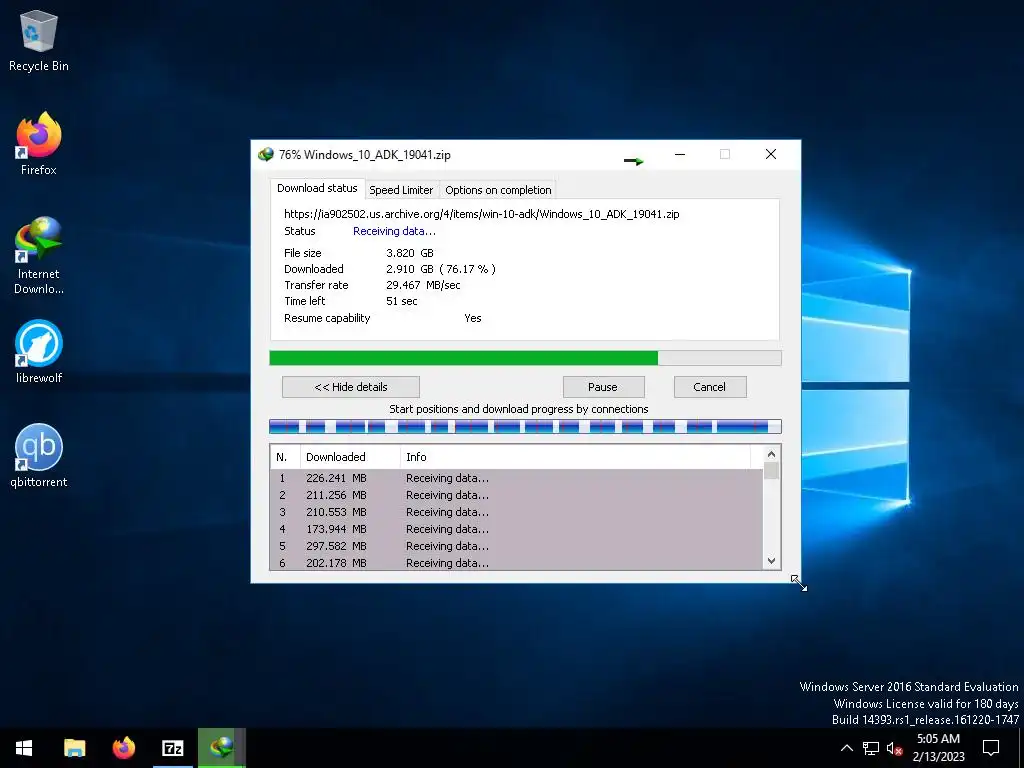Click the 'Receiving data...' status text
This screenshot has width=1024, height=768.
pyautogui.click(x=394, y=231)
